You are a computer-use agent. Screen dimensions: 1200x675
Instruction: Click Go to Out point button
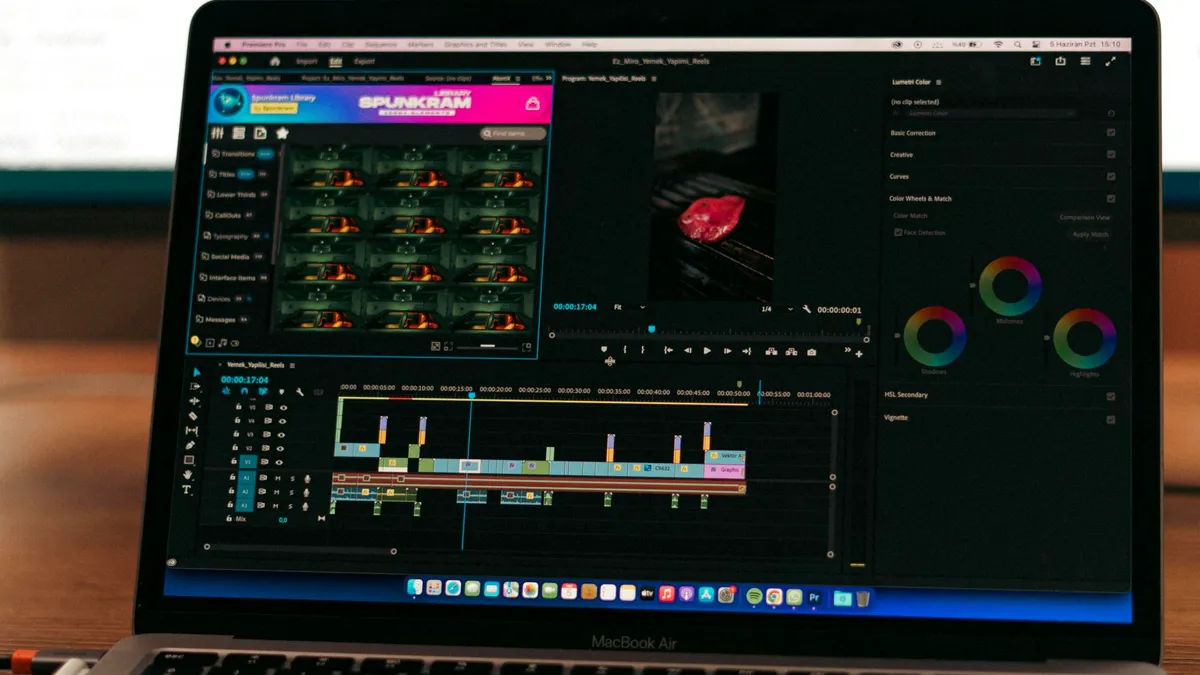tap(747, 351)
